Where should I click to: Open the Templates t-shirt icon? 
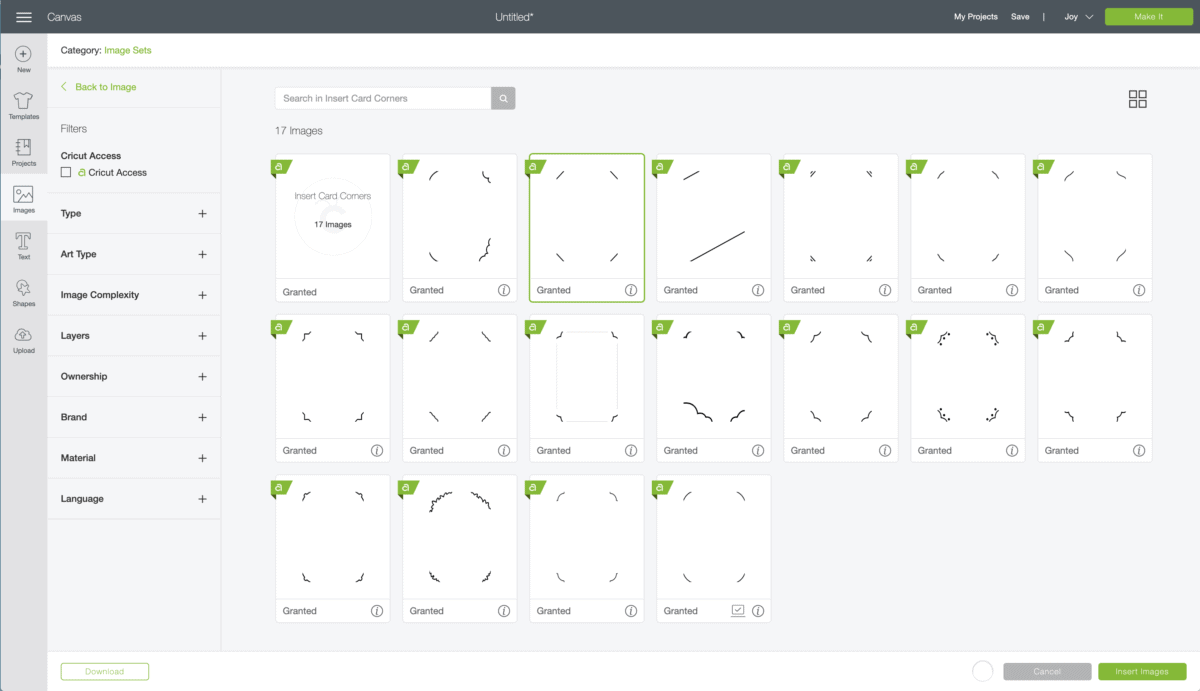click(23, 101)
